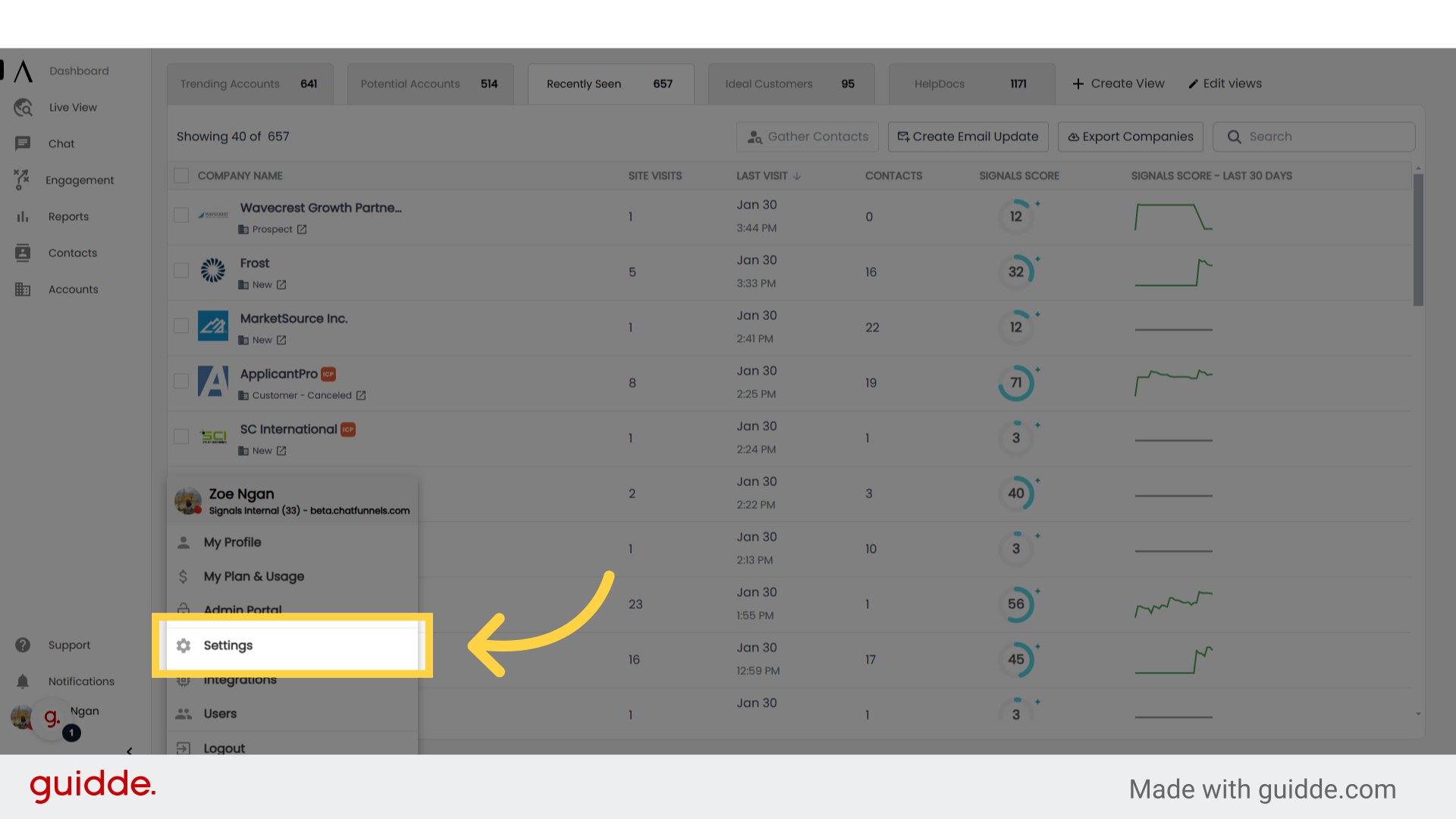Open external link under MarketSource Inc.
Image resolution: width=1456 pixels, height=819 pixels.
tap(281, 340)
